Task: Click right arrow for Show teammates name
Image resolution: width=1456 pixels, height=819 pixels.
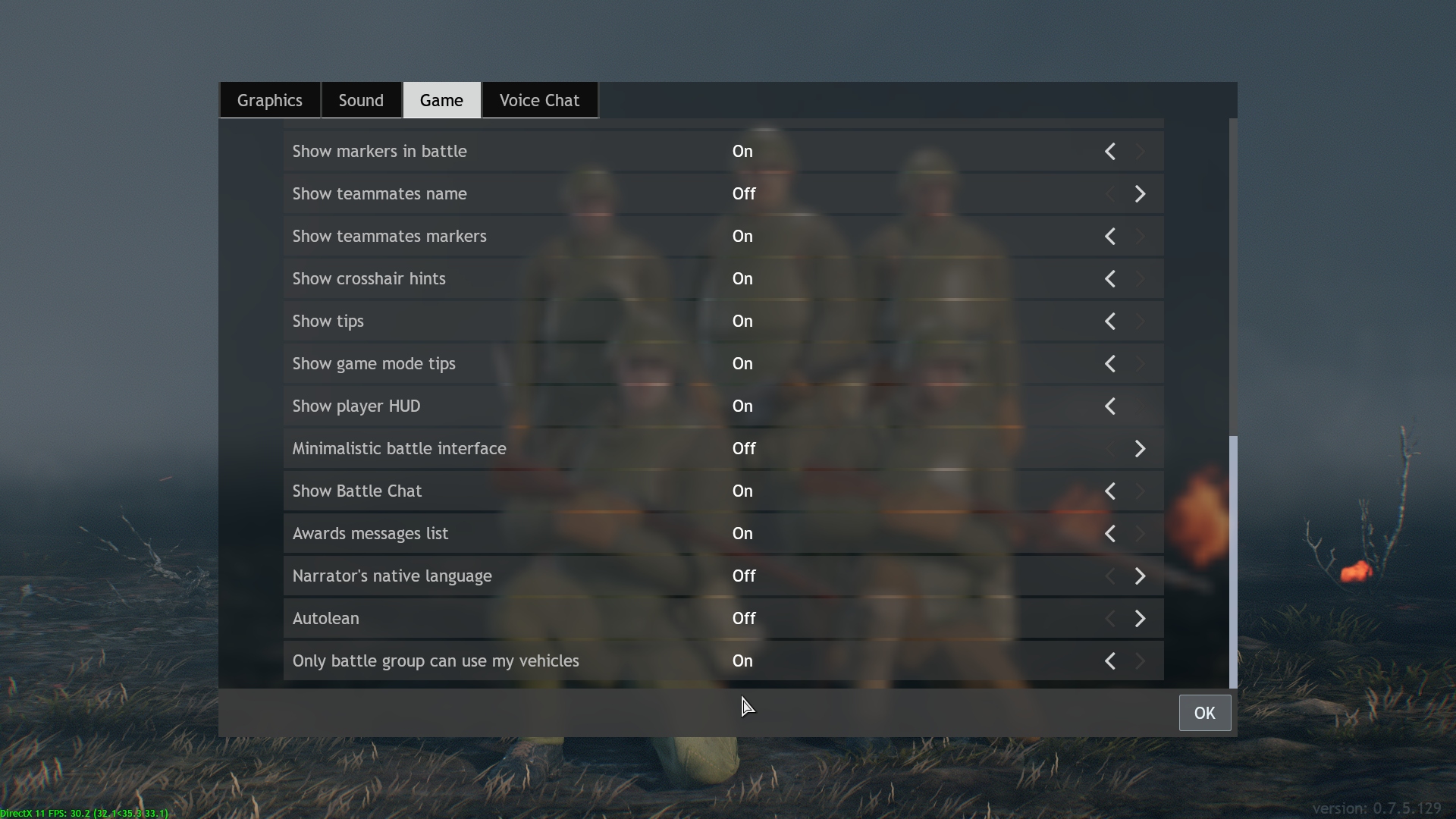Action: (x=1140, y=194)
